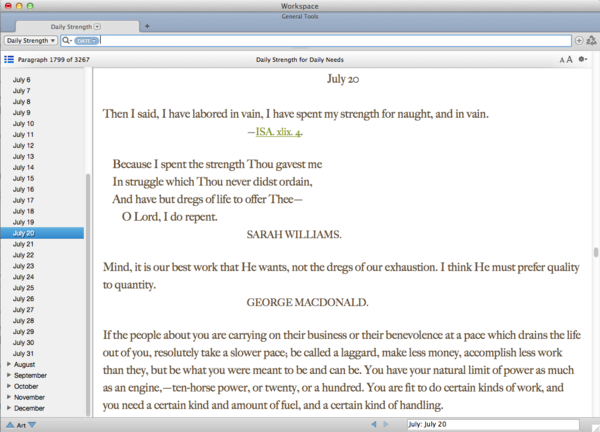Toggle the table of contents sidebar icon
The height and width of the screenshot is (432, 600).
[9, 60]
